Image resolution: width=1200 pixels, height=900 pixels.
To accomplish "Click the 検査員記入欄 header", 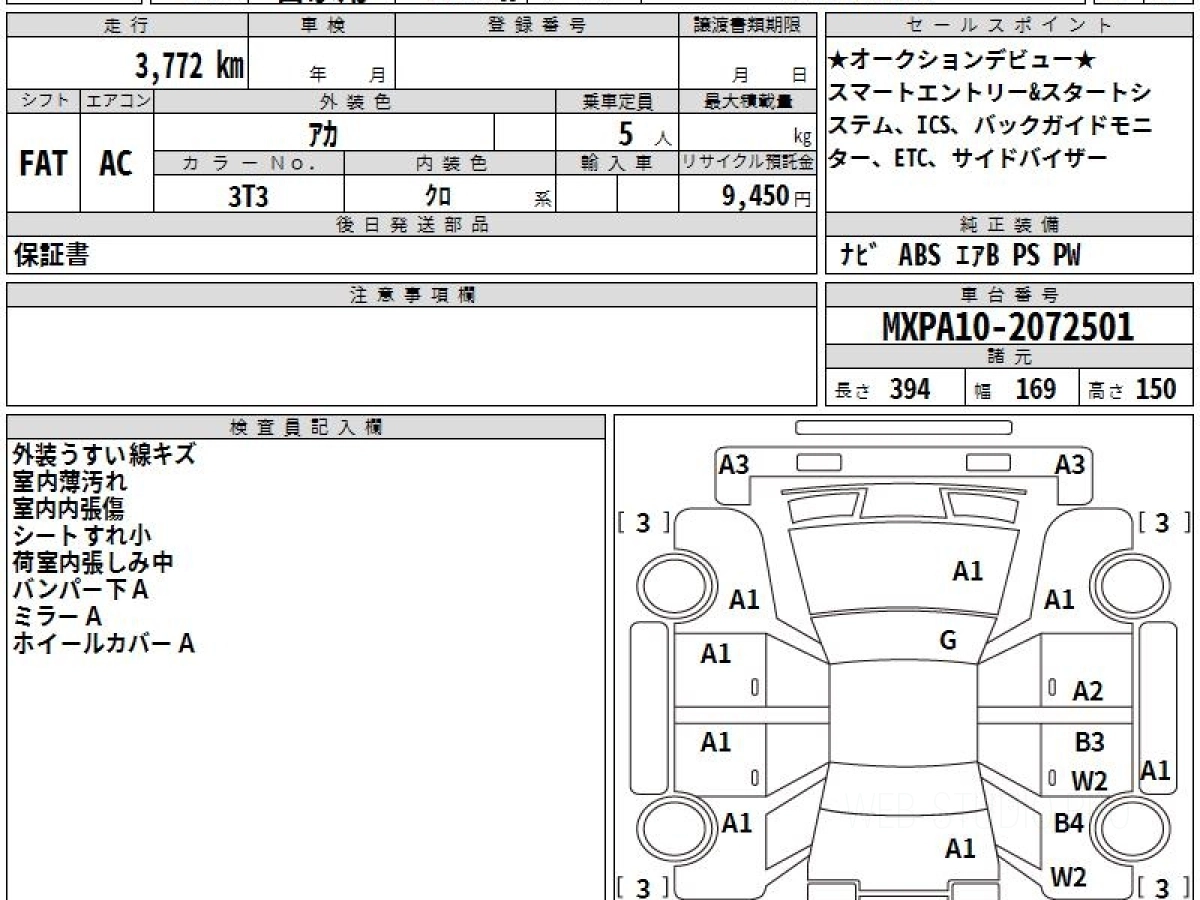I will pyautogui.click(x=306, y=427).
